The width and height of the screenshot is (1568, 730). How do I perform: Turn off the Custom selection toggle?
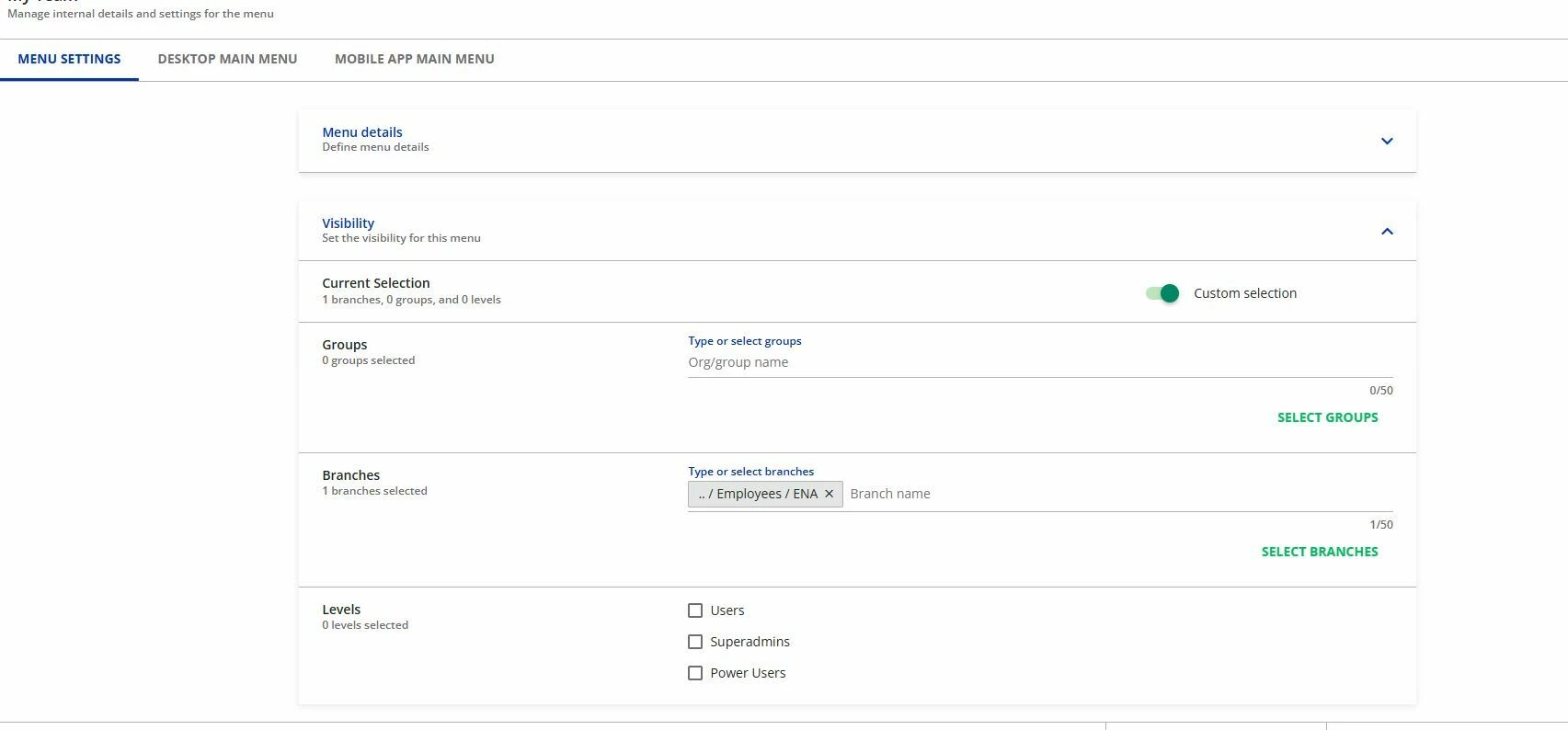coord(1162,293)
